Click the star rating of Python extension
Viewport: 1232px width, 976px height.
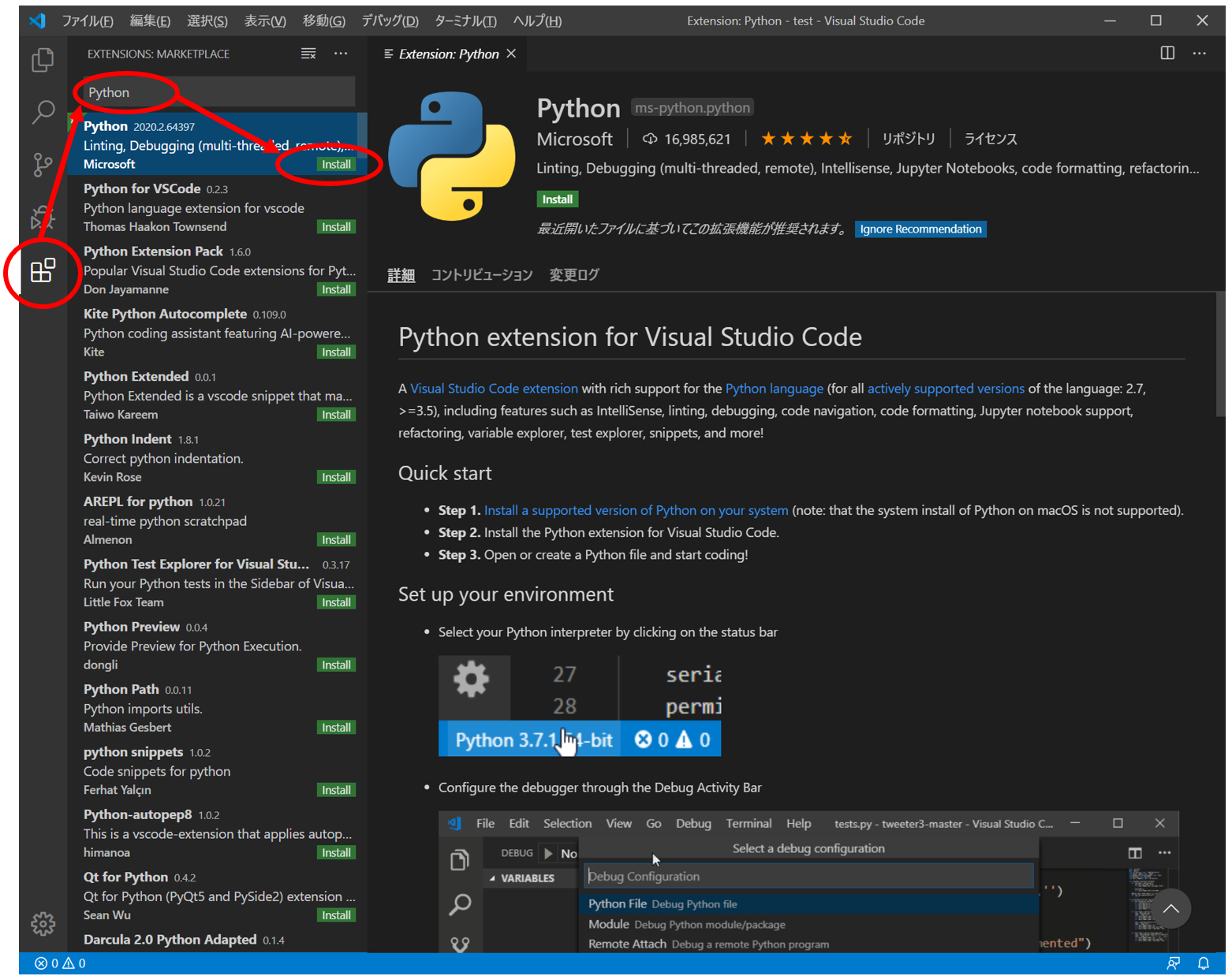tap(806, 139)
